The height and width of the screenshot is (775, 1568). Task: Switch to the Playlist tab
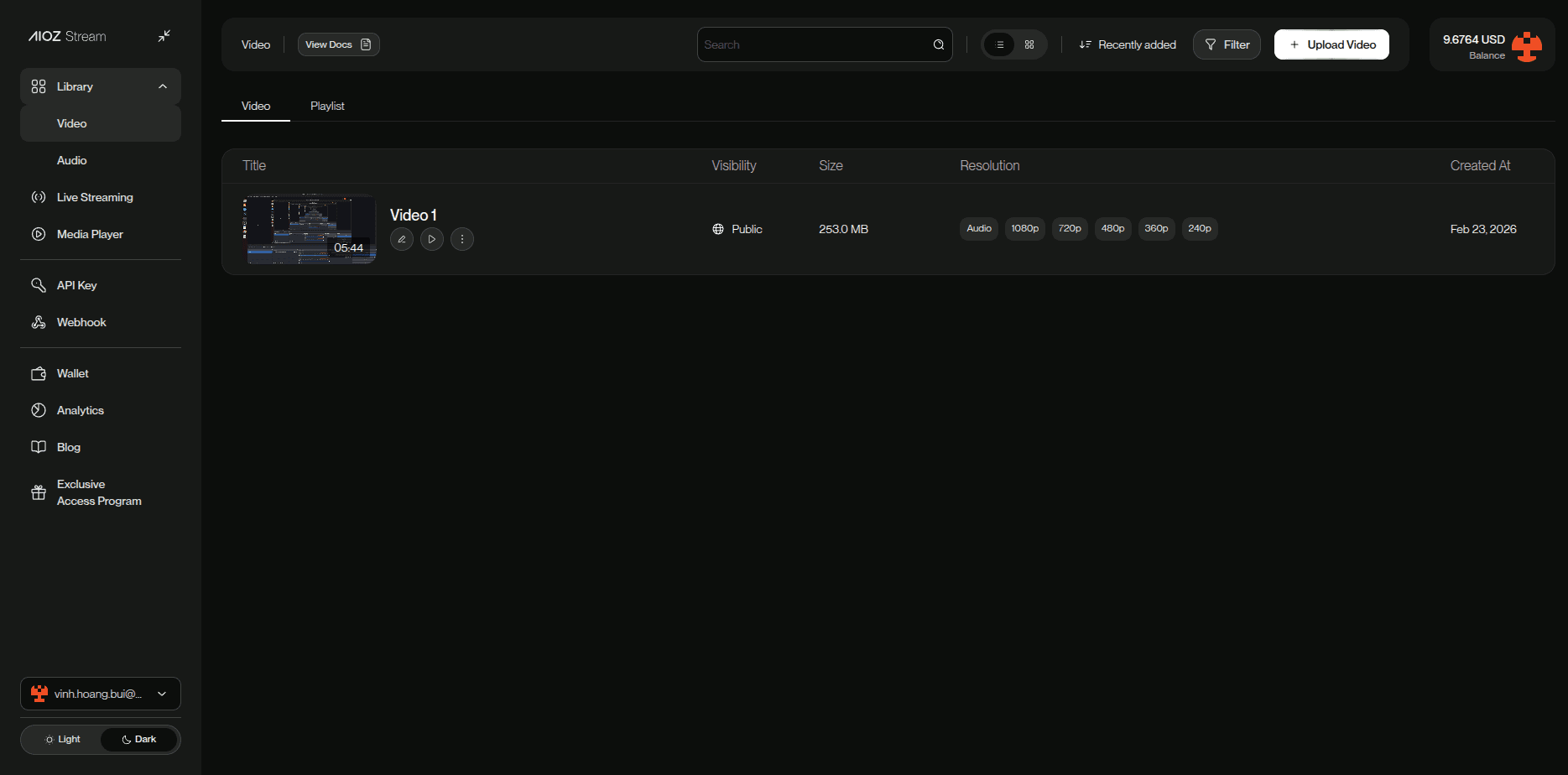pos(327,106)
